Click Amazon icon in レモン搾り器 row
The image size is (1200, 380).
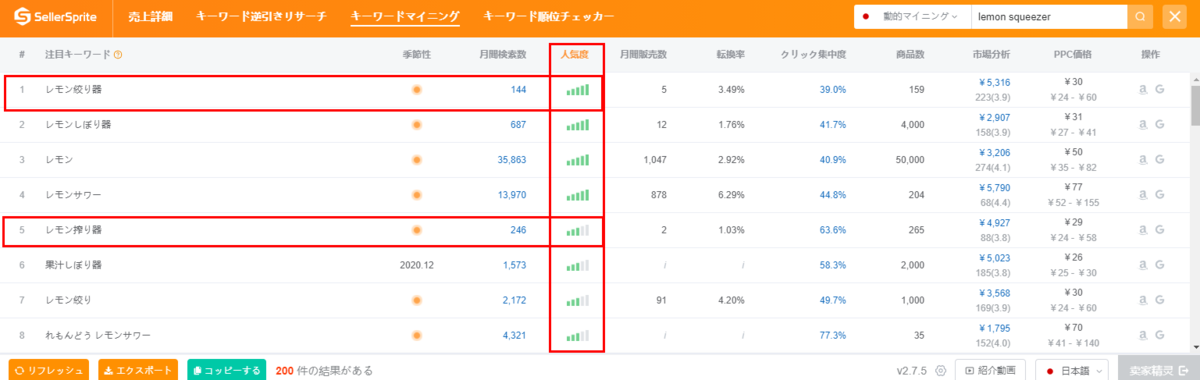tap(1143, 230)
